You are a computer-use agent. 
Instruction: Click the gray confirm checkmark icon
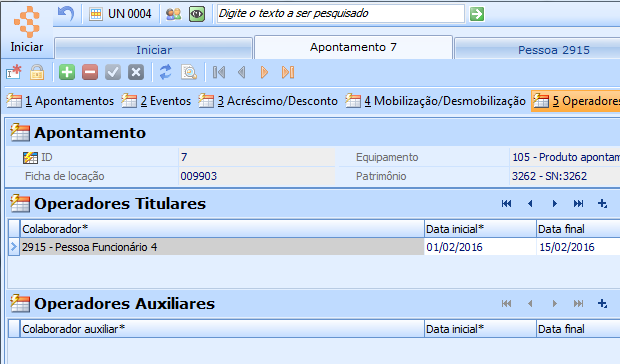tap(113, 72)
